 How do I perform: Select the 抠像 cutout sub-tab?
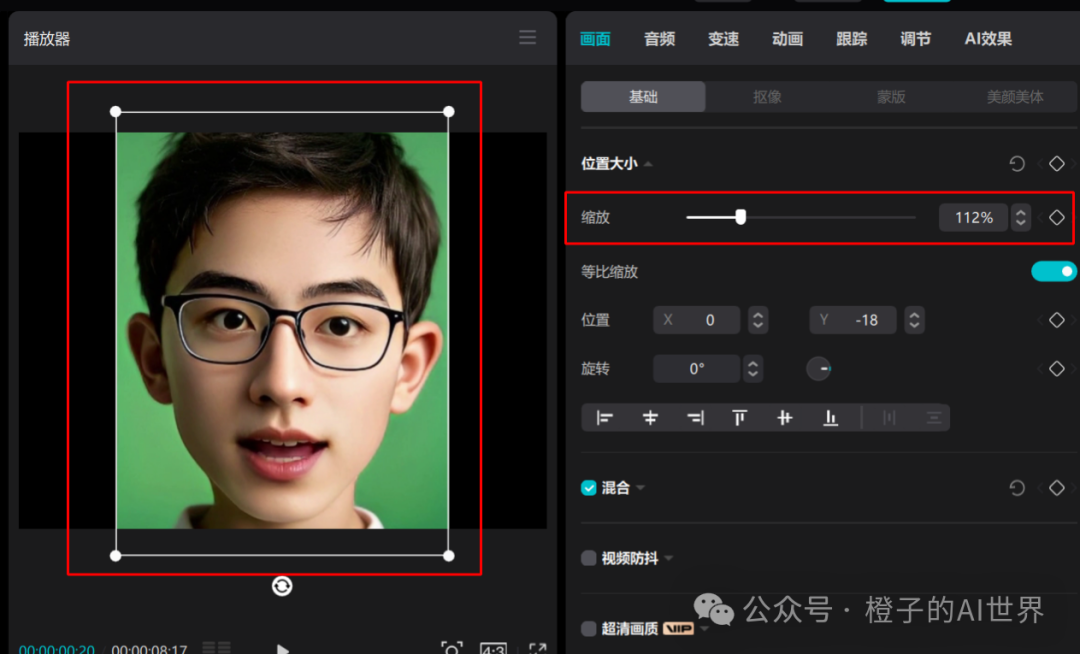767,97
